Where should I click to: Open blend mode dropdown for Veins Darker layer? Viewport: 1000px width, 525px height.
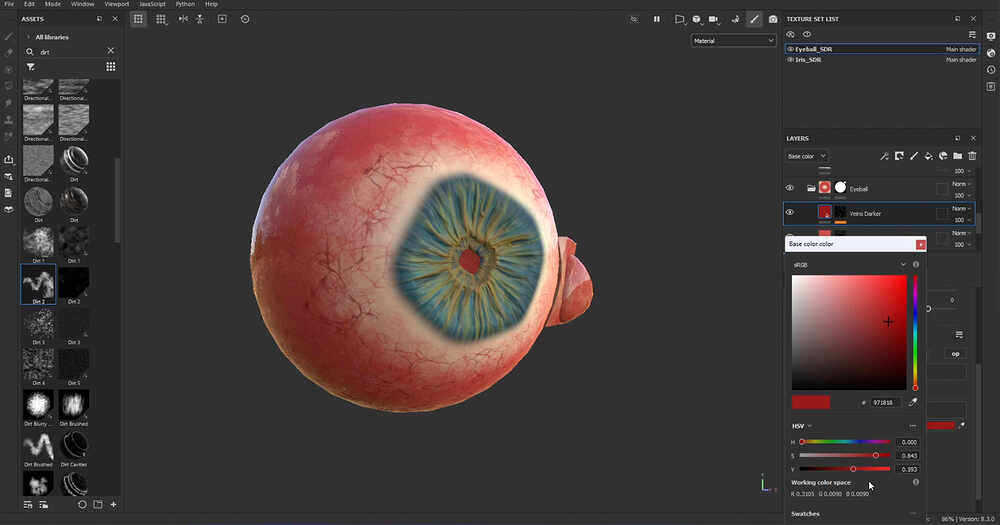coord(962,209)
